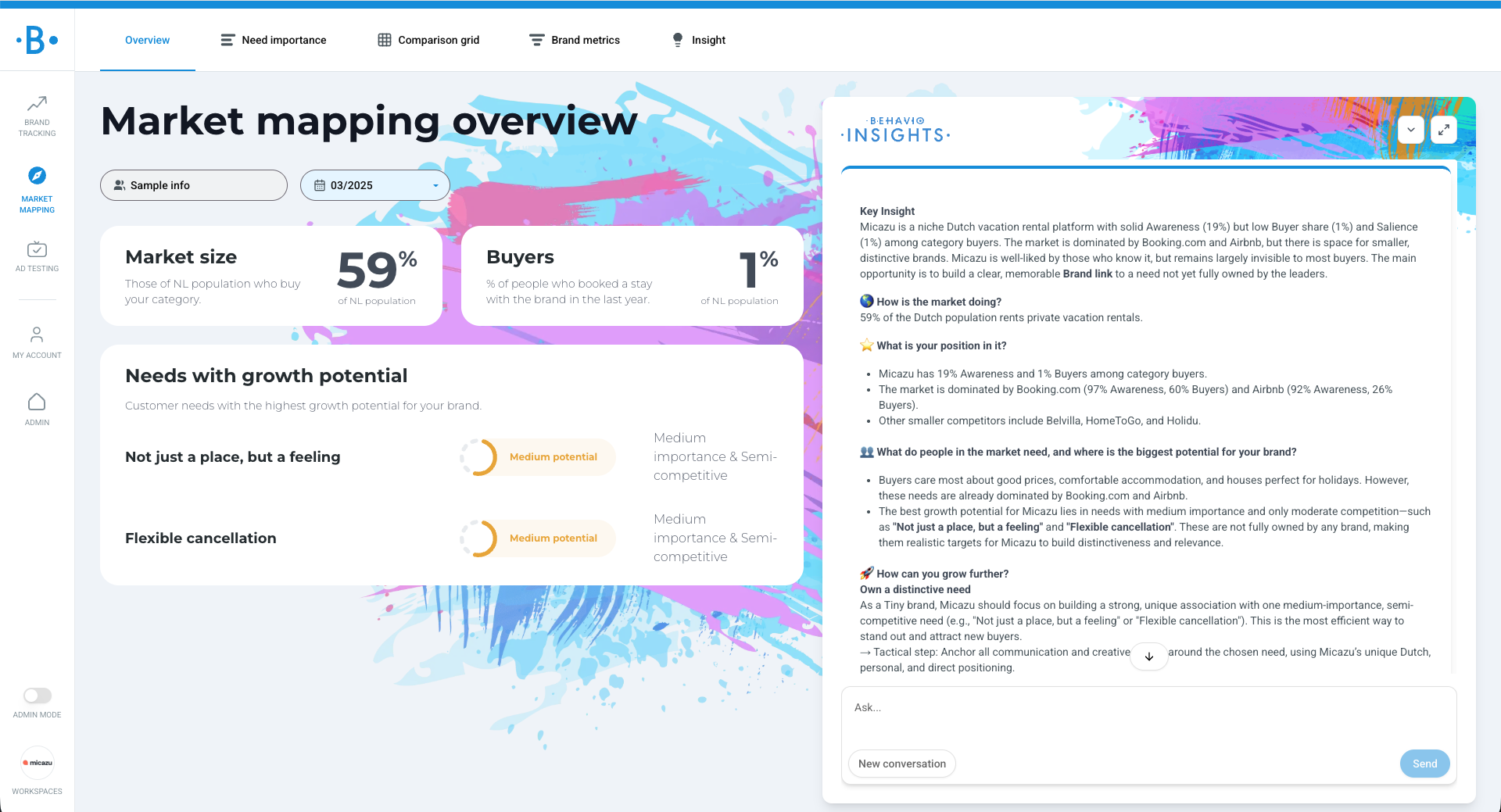Click the Send button
The width and height of the screenshot is (1501, 812).
[x=1424, y=764]
